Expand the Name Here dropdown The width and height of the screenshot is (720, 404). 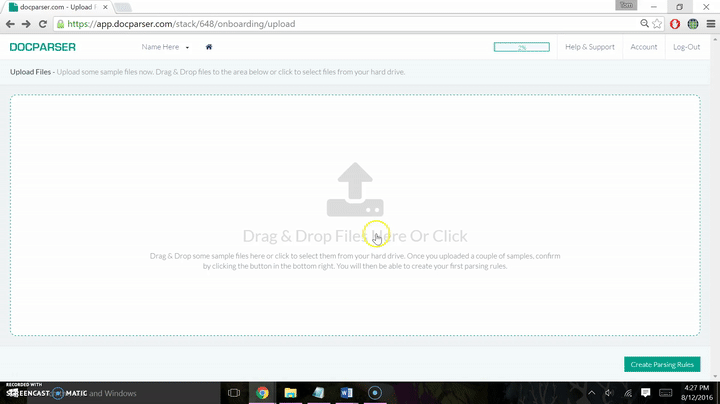(x=165, y=47)
